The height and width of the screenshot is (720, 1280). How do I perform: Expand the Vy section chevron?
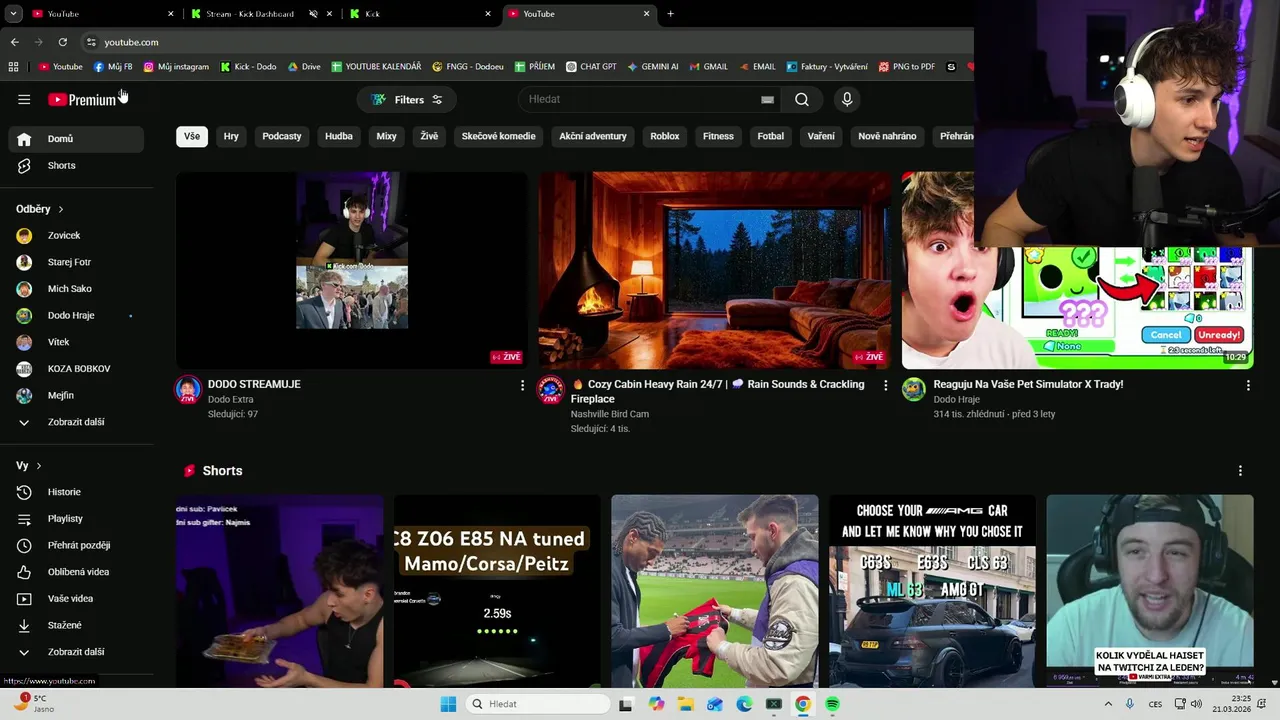point(39,466)
